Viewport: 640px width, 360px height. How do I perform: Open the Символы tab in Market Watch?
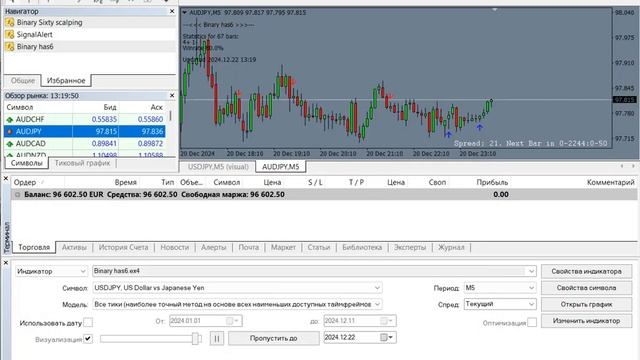[x=27, y=163]
